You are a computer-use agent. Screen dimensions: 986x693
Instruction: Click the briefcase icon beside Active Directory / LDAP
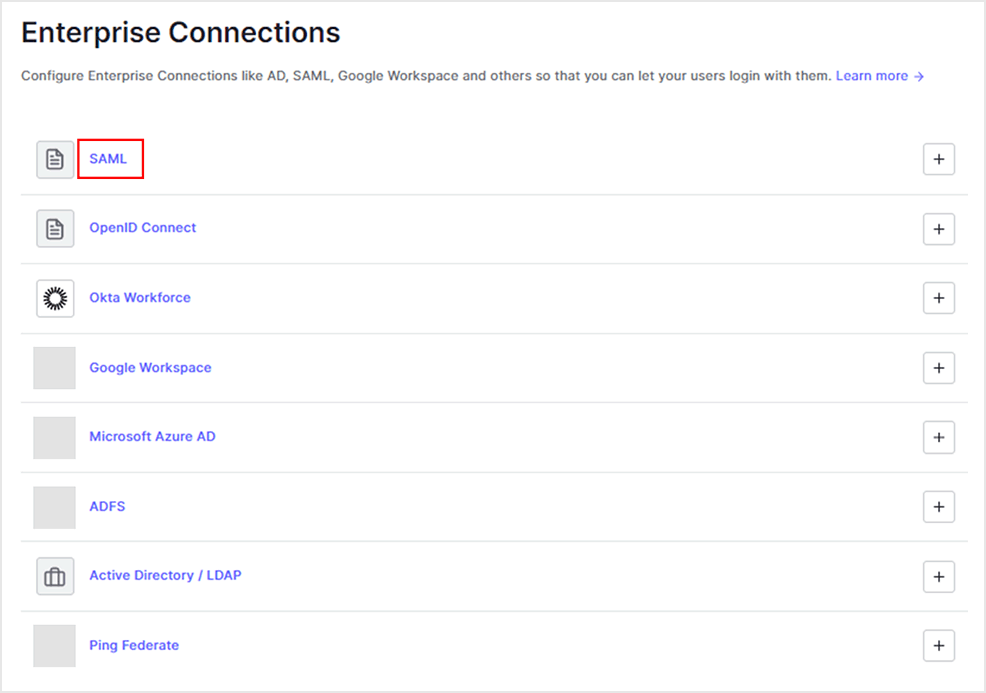(x=55, y=576)
